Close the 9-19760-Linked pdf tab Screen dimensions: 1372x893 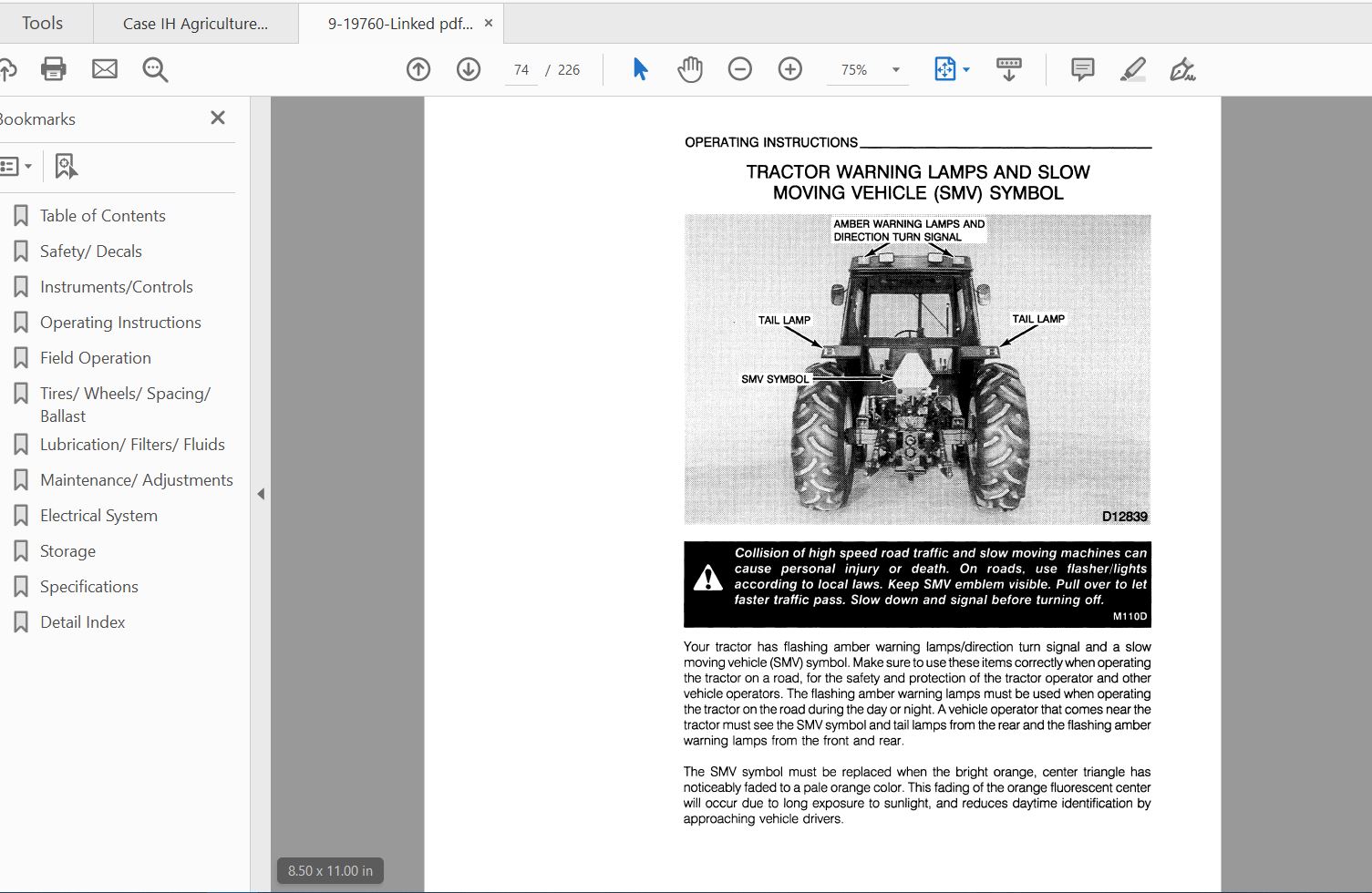pos(489,24)
